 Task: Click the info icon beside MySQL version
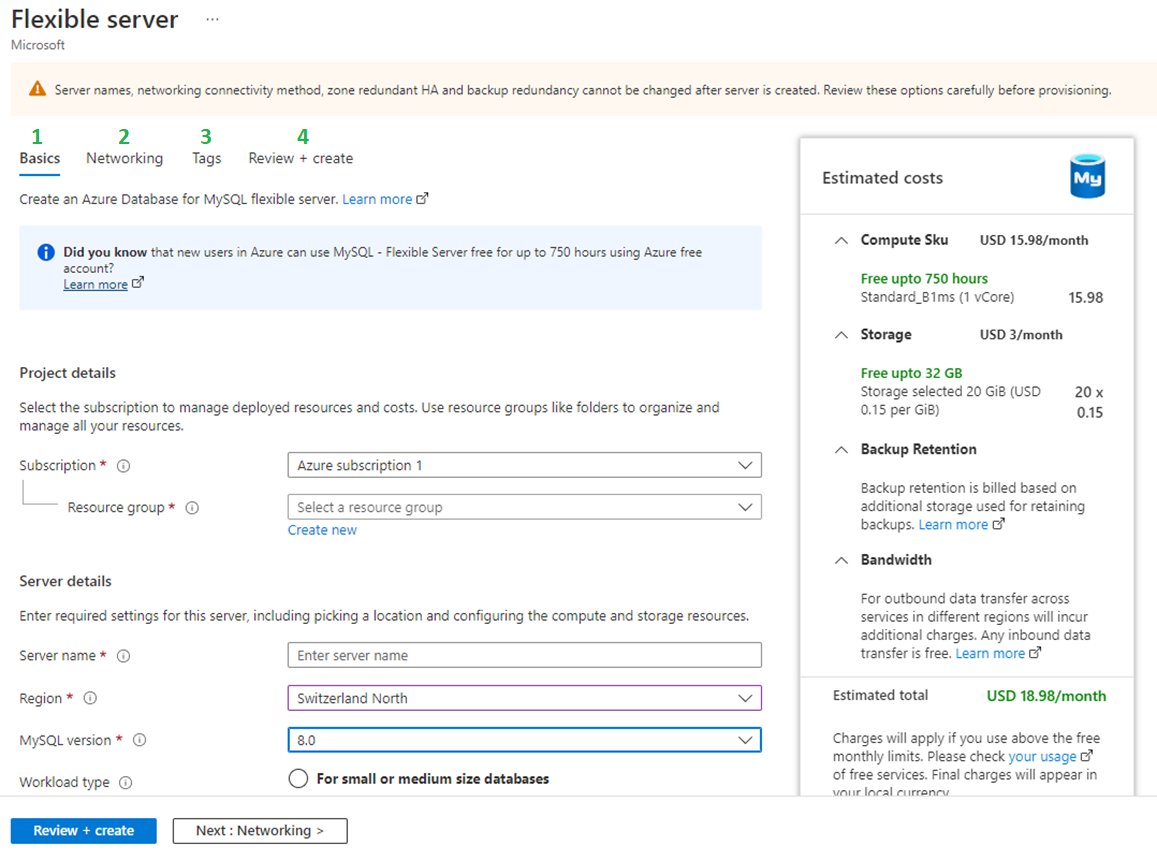139,741
